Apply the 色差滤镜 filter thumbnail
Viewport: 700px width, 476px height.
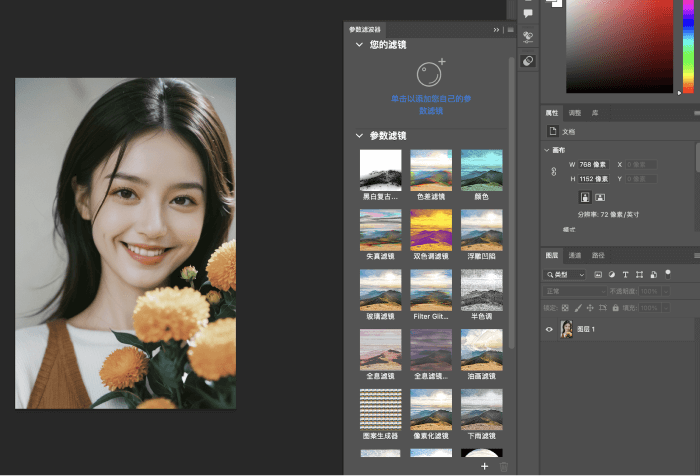click(x=431, y=170)
